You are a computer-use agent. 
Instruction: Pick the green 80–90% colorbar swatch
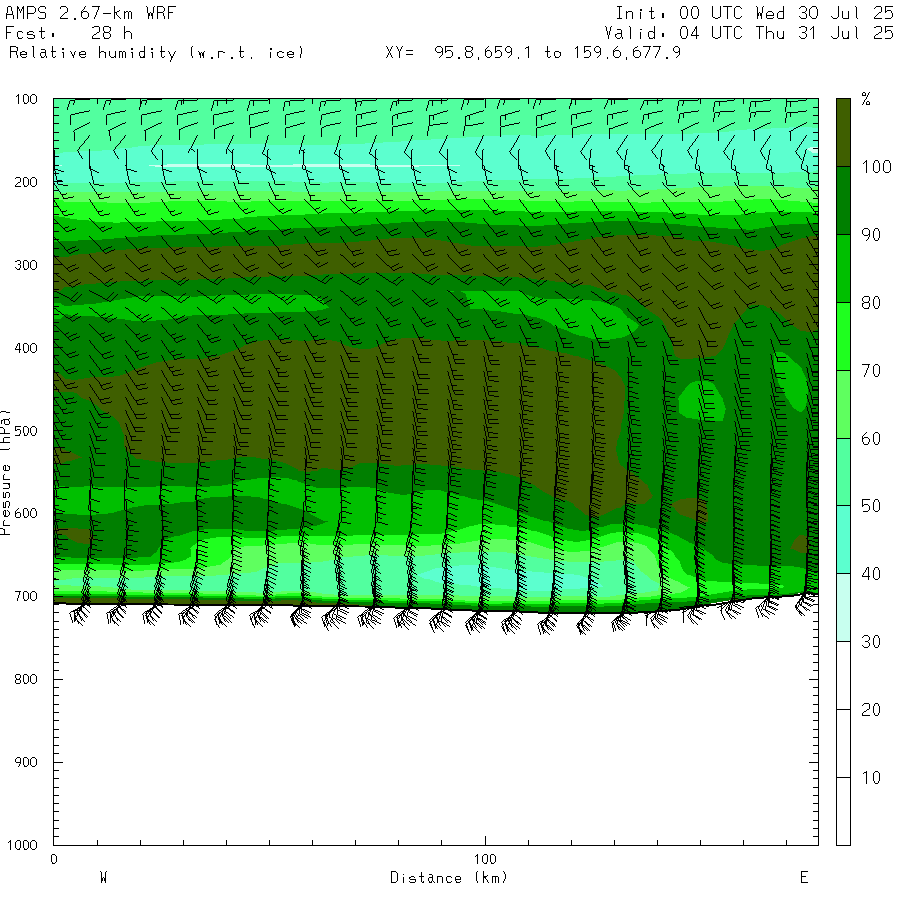(843, 268)
